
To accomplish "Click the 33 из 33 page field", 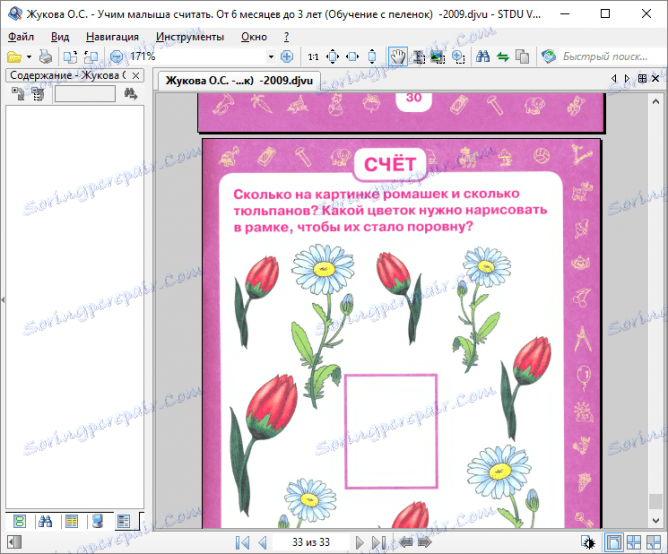I will [x=311, y=542].
